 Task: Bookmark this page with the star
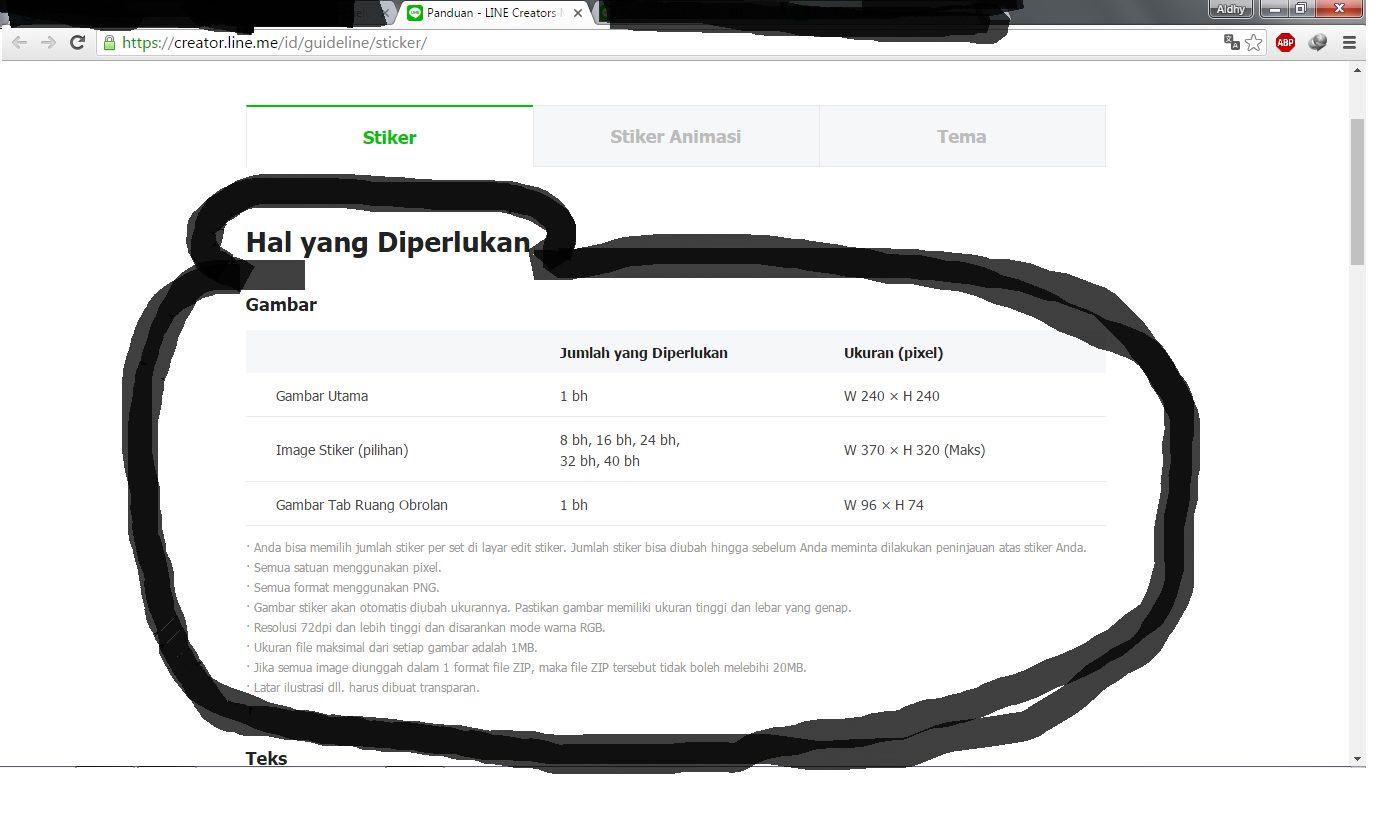coord(1254,42)
